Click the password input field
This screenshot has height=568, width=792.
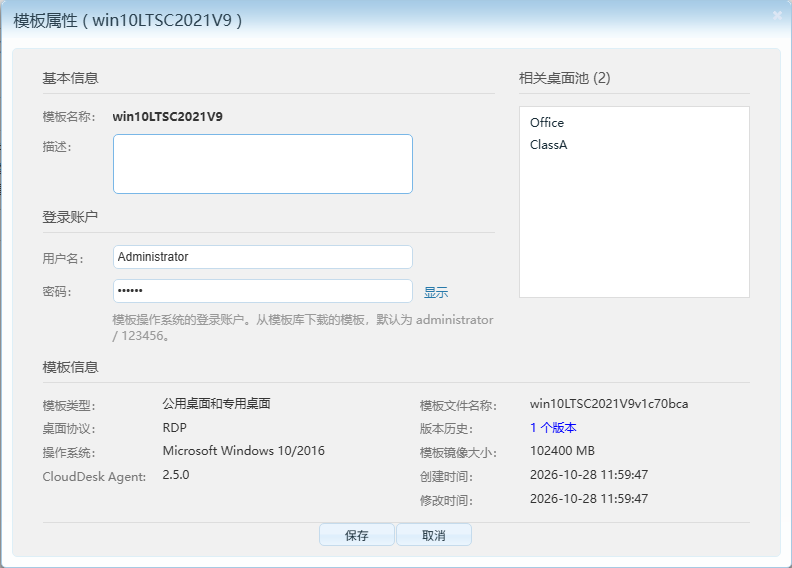coord(263,291)
